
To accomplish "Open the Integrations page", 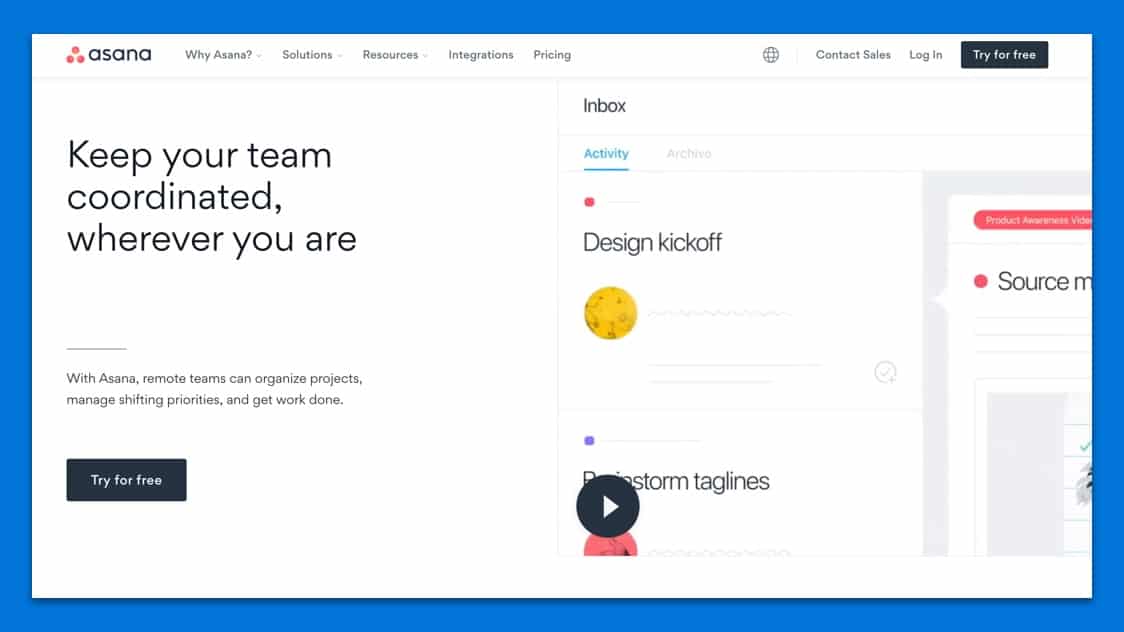I will point(481,55).
